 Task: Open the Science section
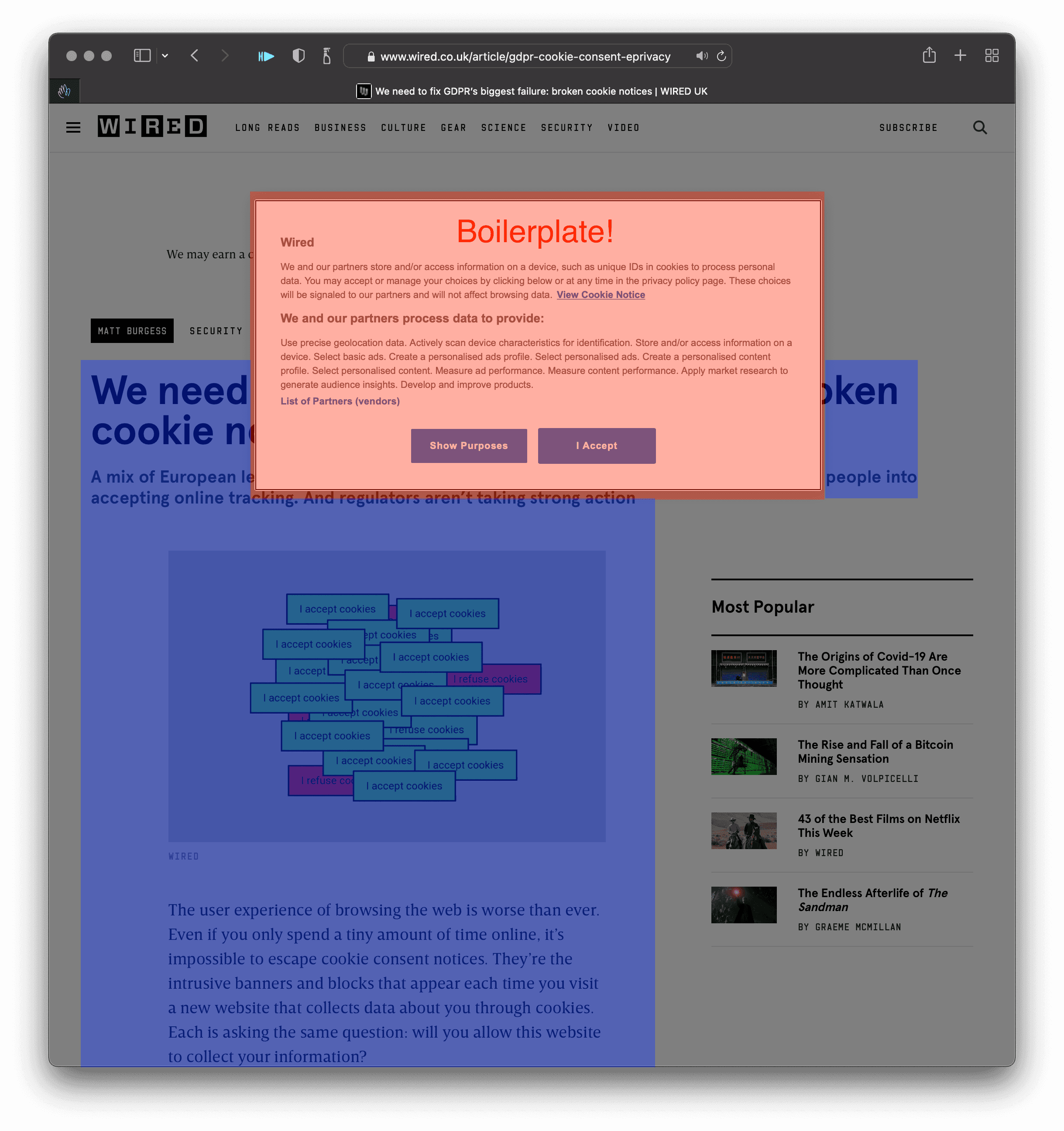pyautogui.click(x=504, y=127)
